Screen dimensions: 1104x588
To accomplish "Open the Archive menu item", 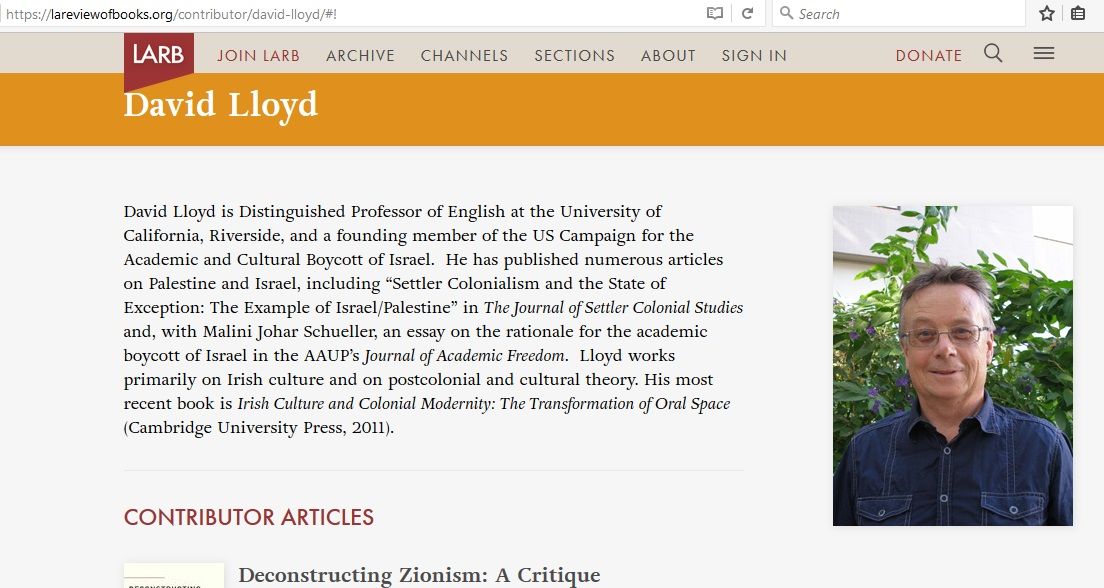I will [360, 56].
